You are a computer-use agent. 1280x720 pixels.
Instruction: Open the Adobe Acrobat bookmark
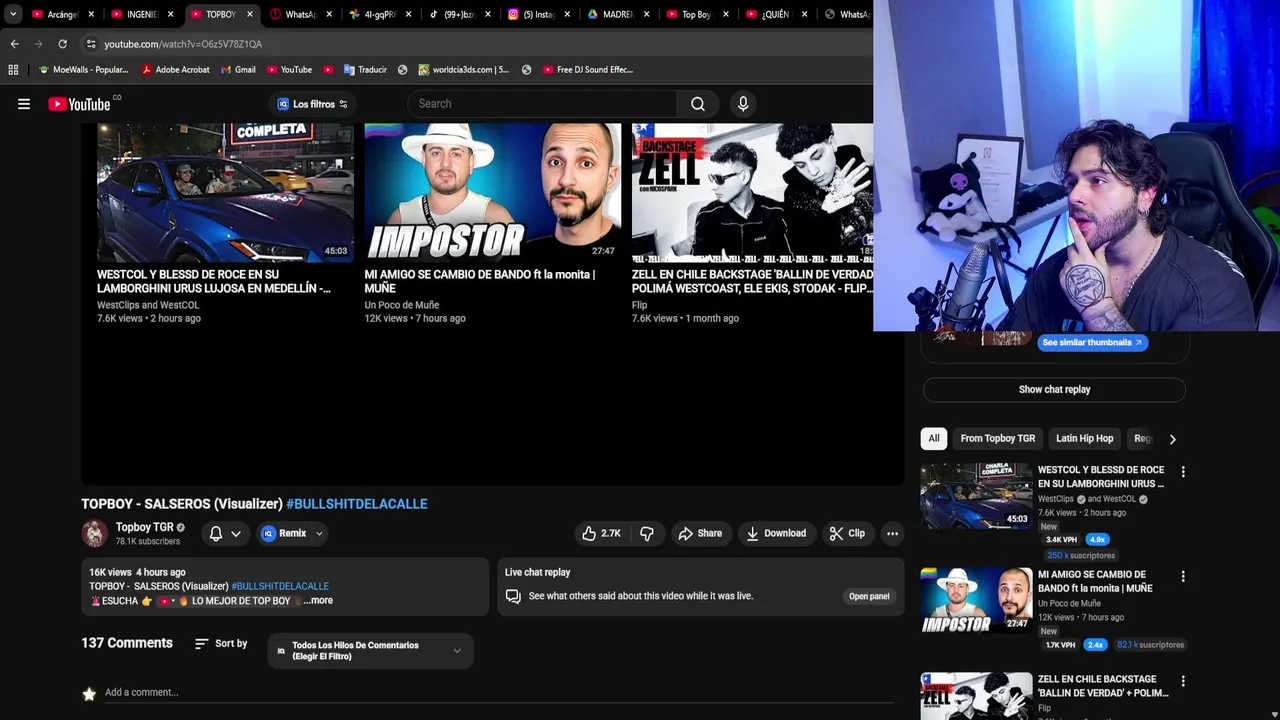(x=175, y=70)
